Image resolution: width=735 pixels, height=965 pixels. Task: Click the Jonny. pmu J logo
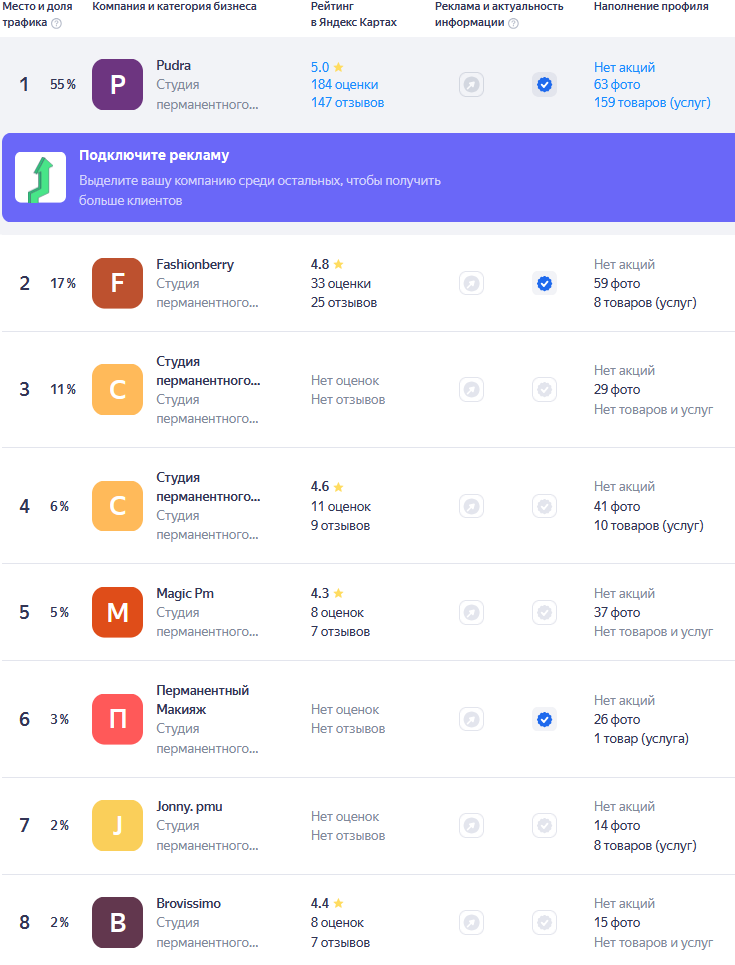pos(118,825)
